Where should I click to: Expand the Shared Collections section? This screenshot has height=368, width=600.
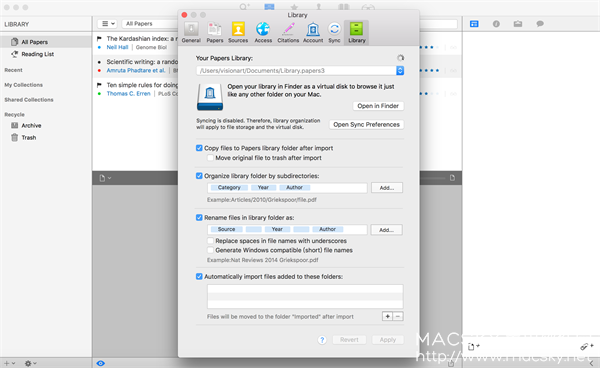click(29, 100)
